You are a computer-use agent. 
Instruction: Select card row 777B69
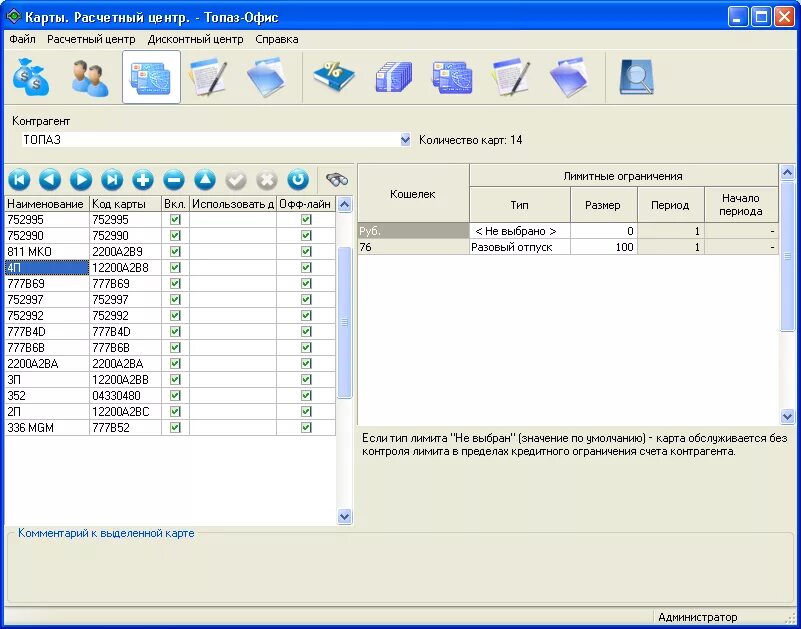170,284
